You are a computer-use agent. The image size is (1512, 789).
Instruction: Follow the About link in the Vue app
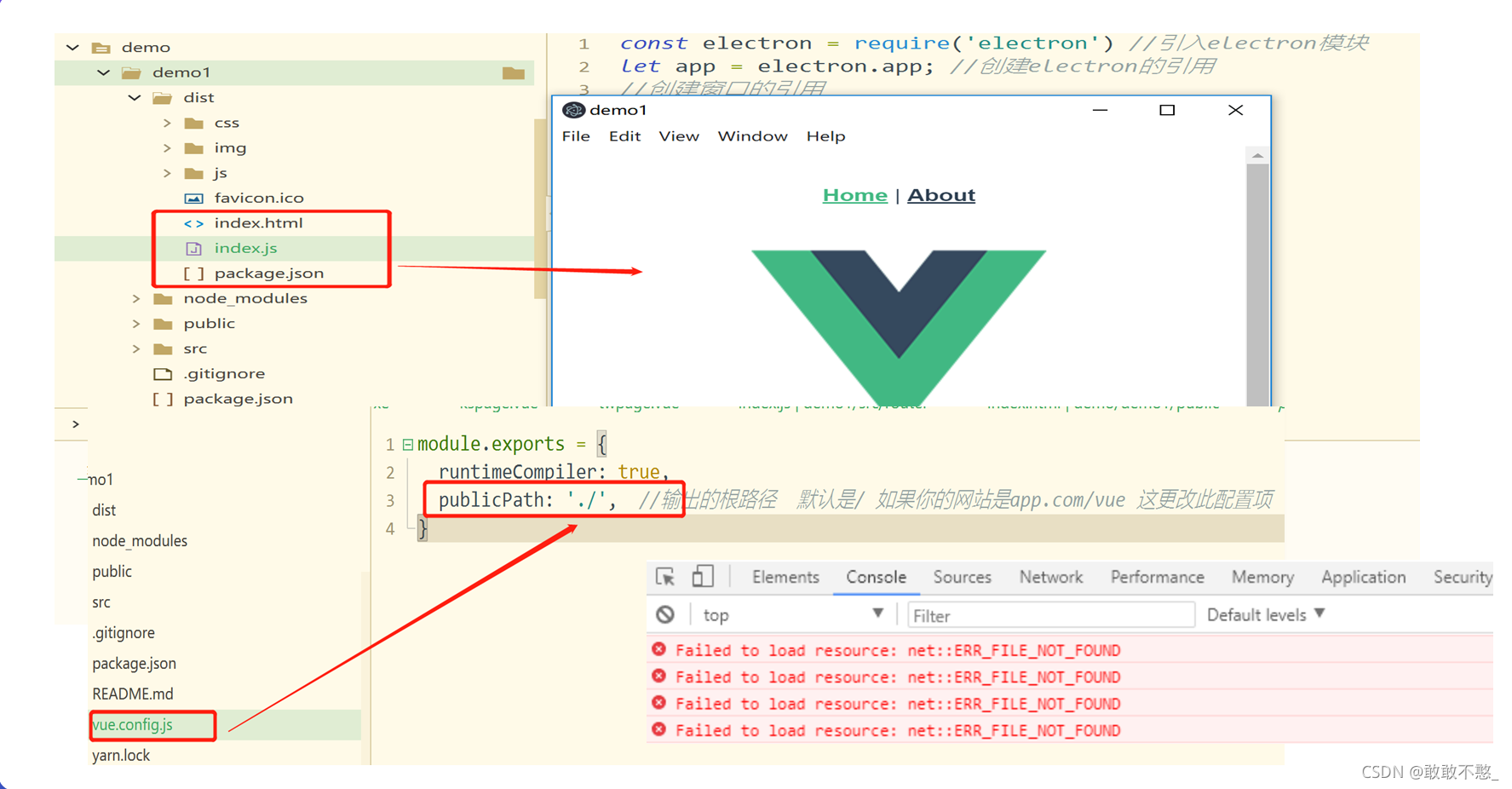[x=940, y=195]
